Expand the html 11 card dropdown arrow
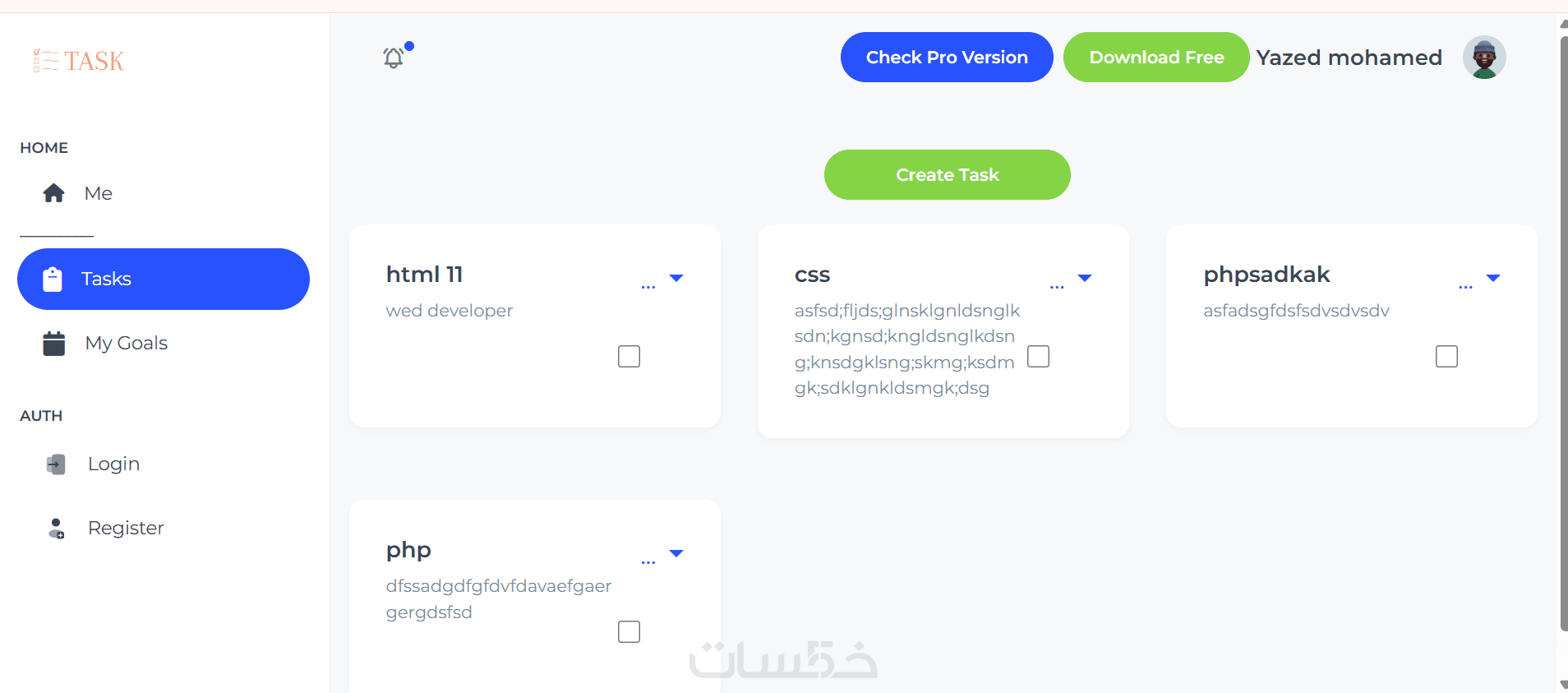 tap(676, 278)
